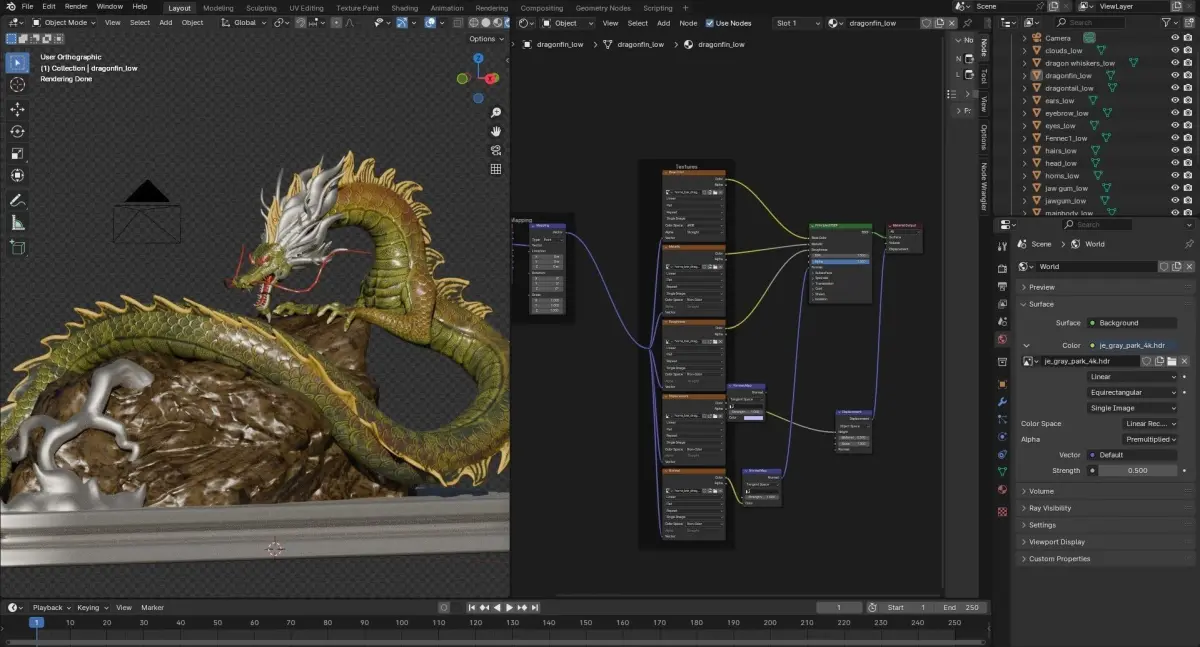Disable rendering for clouds_low camera icon
1200x647 pixels.
[1187, 51]
